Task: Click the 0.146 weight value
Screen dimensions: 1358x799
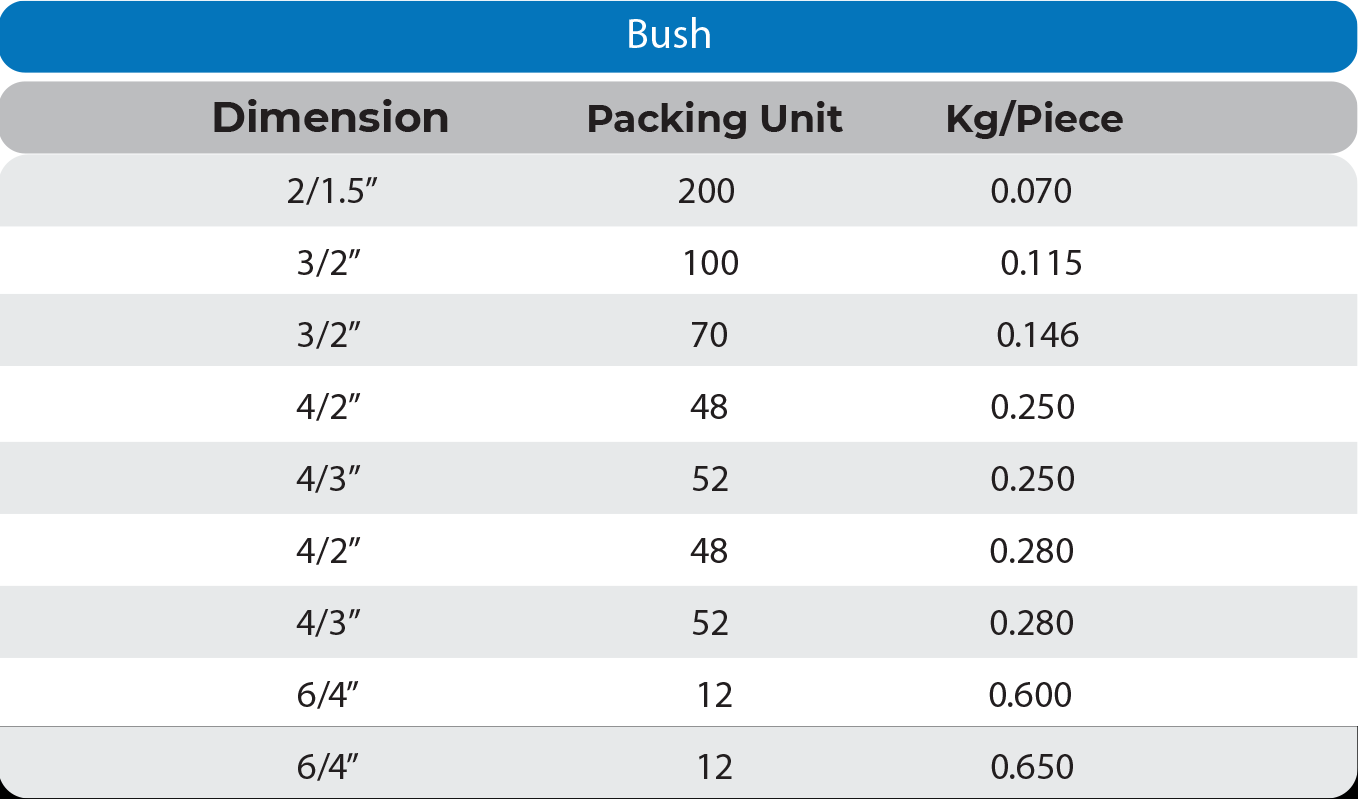Action: (x=1037, y=334)
